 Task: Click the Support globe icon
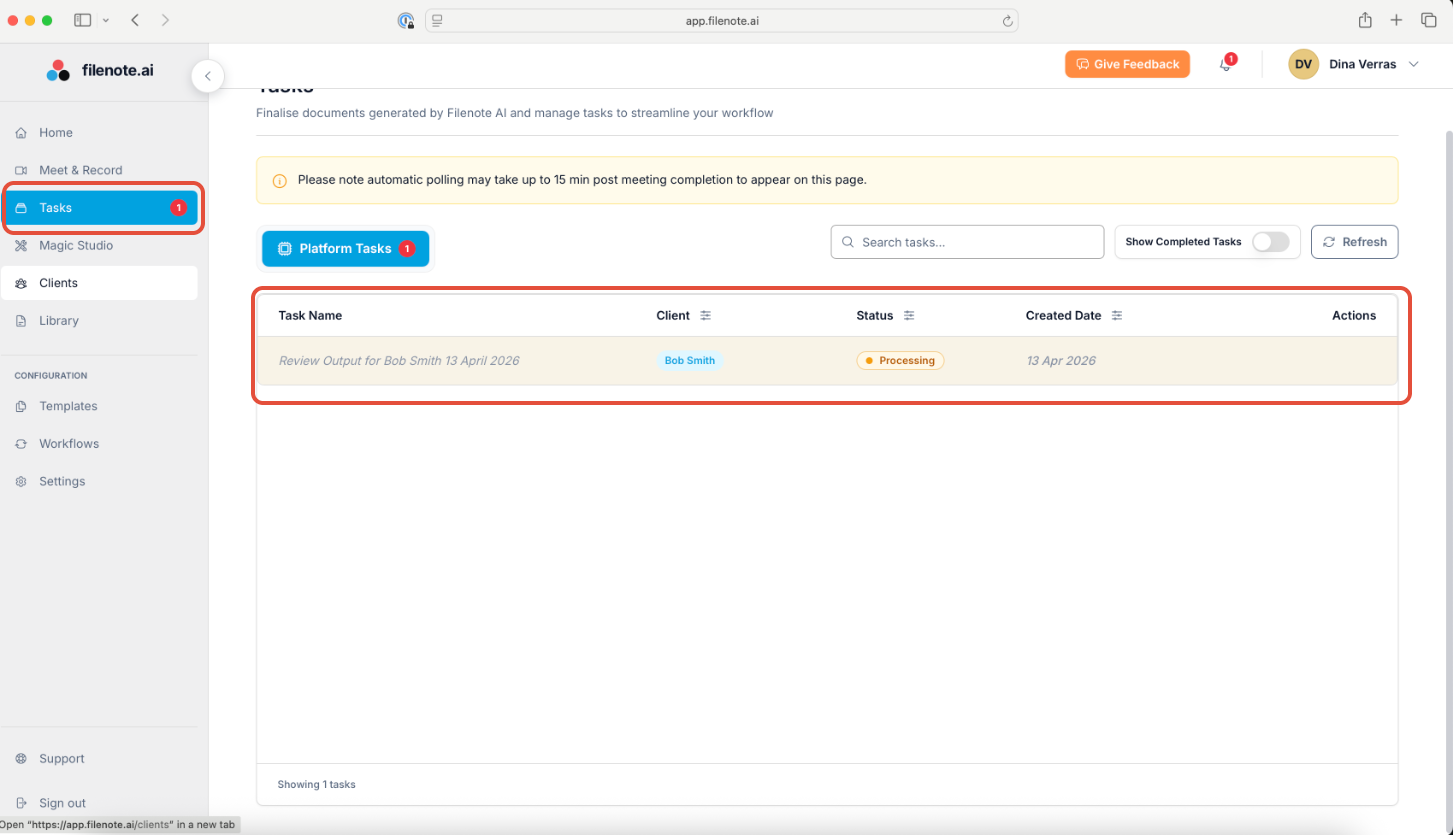point(21,759)
